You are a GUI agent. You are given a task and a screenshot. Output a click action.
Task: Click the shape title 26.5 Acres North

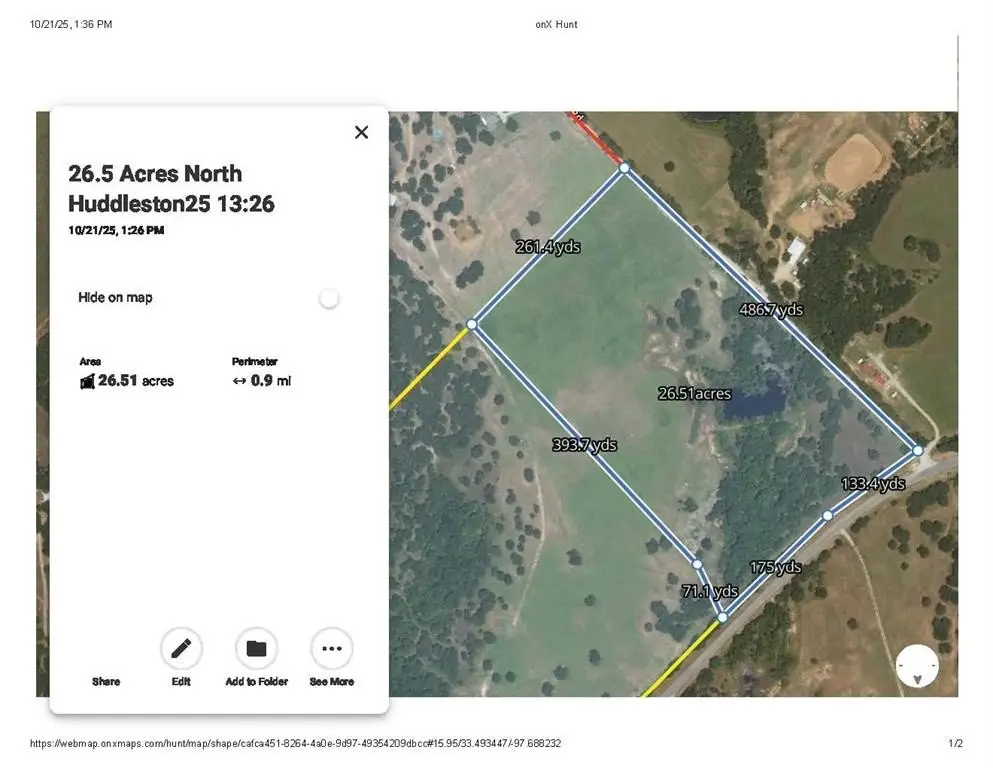pos(155,173)
